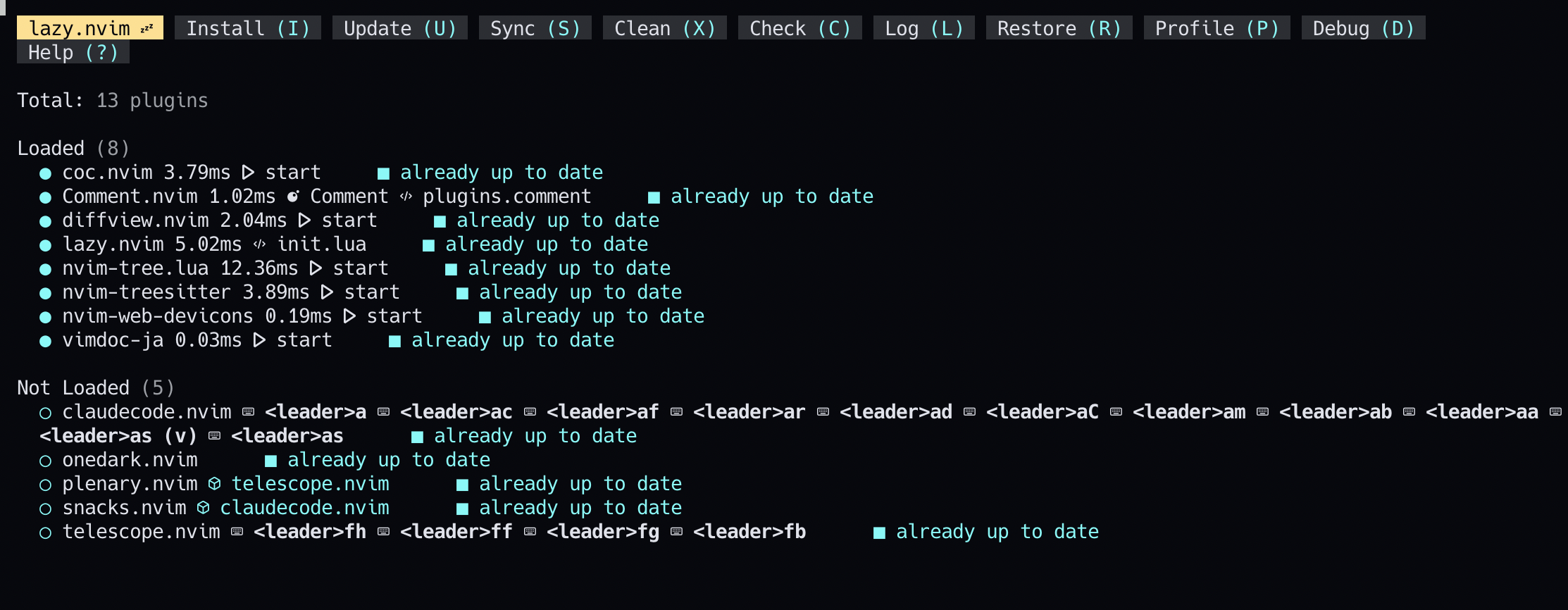The width and height of the screenshot is (1568, 610).
Task: Expand the claudecode.nvim plugin entry
Action: click(x=147, y=412)
